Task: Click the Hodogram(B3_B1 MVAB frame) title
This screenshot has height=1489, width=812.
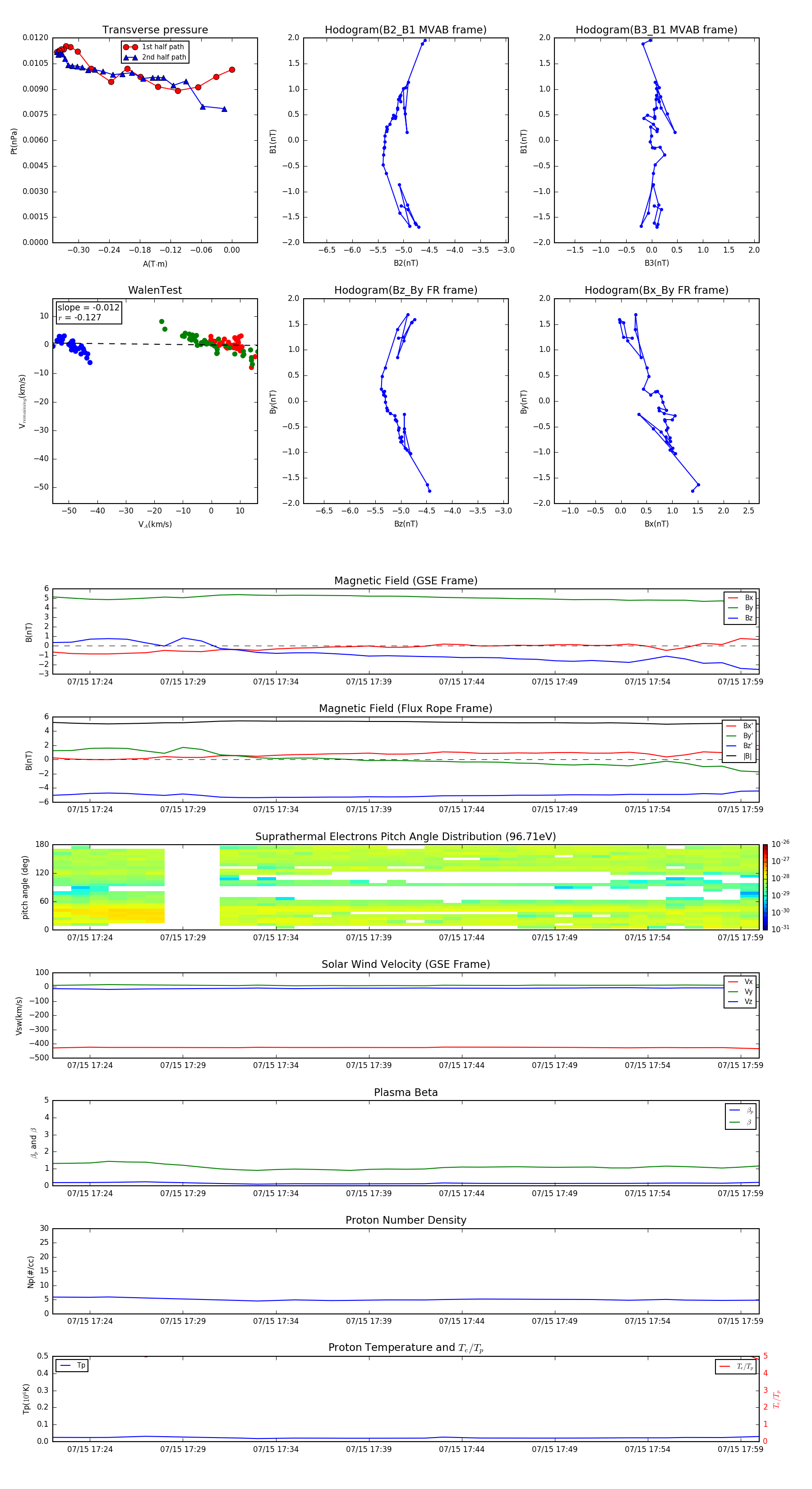Action: click(656, 30)
